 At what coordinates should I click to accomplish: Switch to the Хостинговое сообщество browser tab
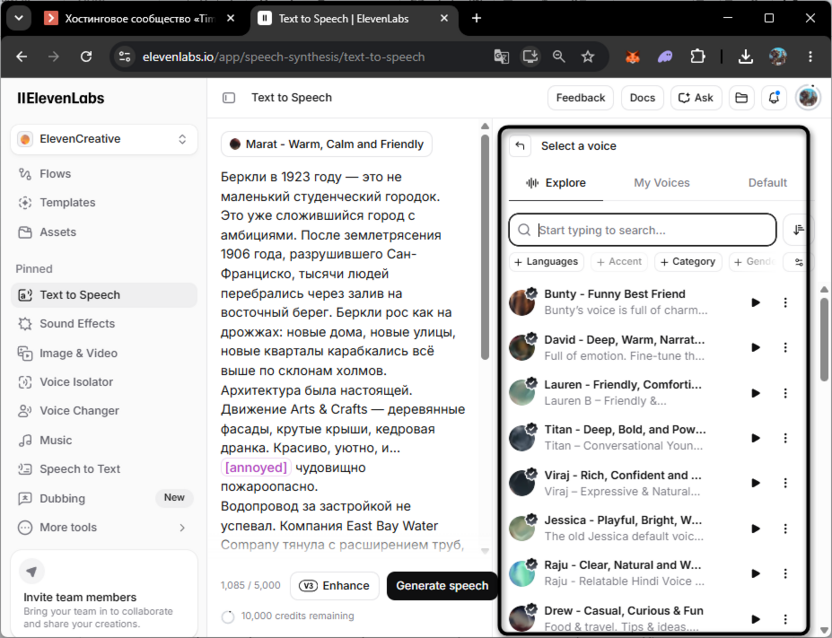[x=140, y=19]
